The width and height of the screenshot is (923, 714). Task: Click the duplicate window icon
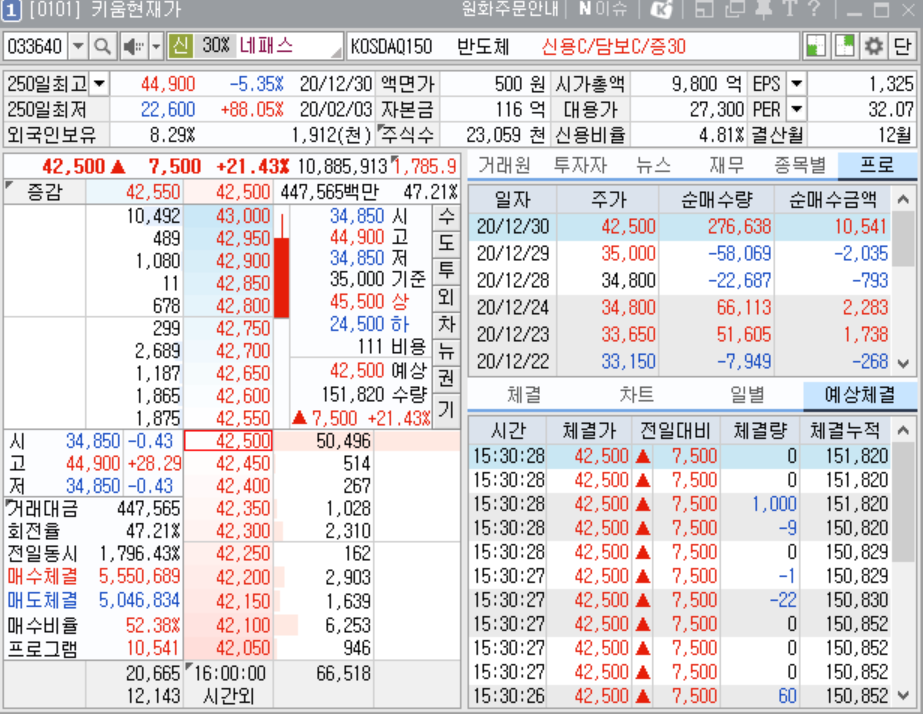(x=735, y=9)
